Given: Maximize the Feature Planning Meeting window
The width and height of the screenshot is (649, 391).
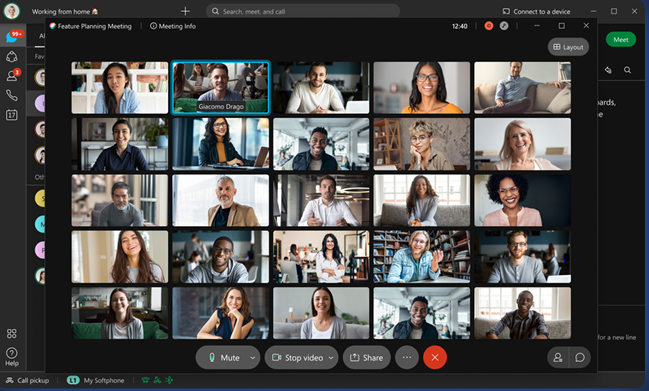Looking at the screenshot, I should [x=562, y=26].
